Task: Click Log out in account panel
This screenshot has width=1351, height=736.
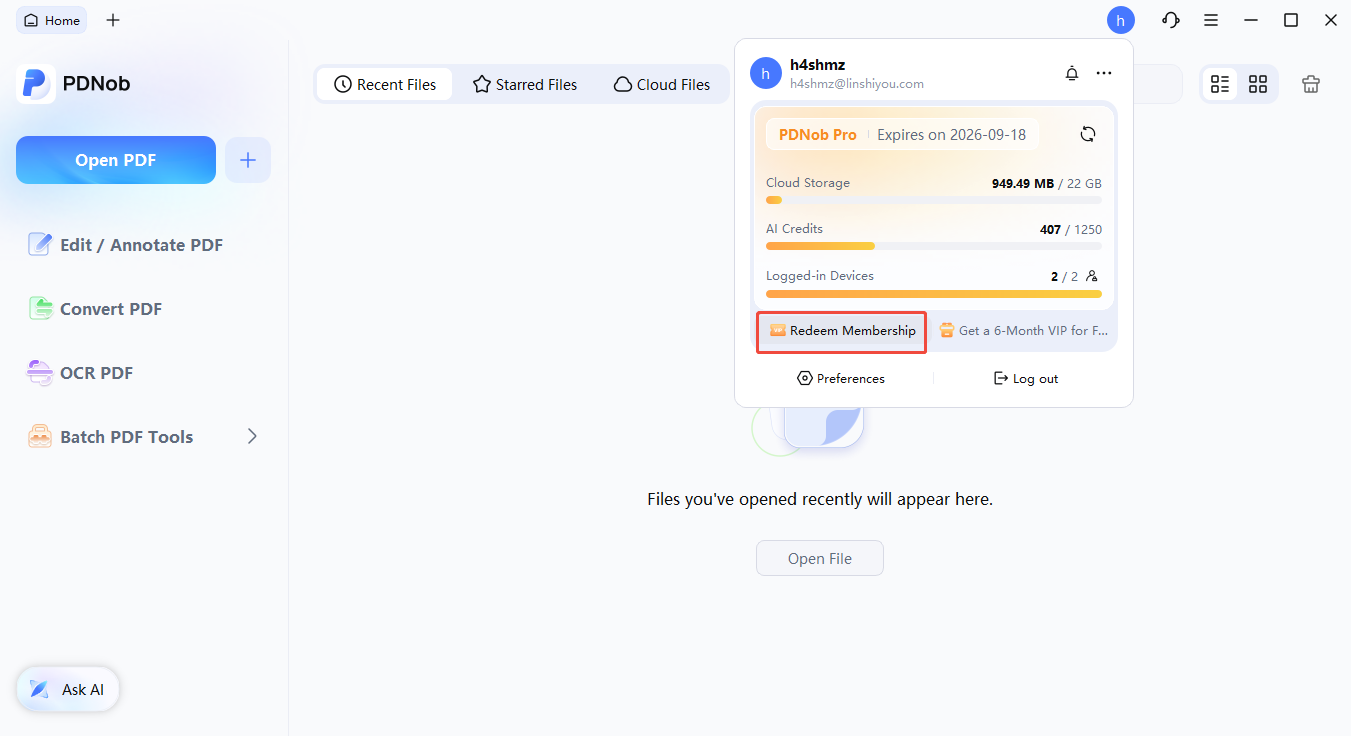Action: [1025, 379]
